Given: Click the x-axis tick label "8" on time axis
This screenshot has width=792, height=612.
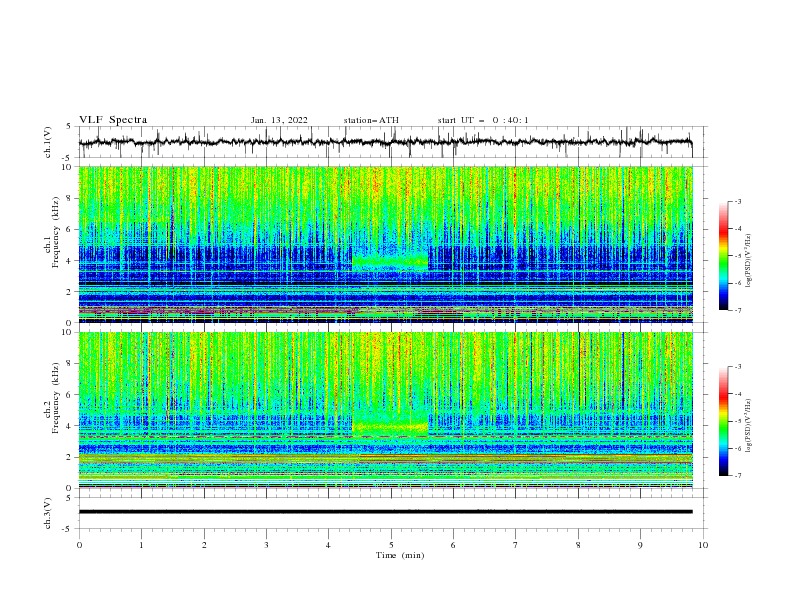Looking at the screenshot, I should pos(578,545).
